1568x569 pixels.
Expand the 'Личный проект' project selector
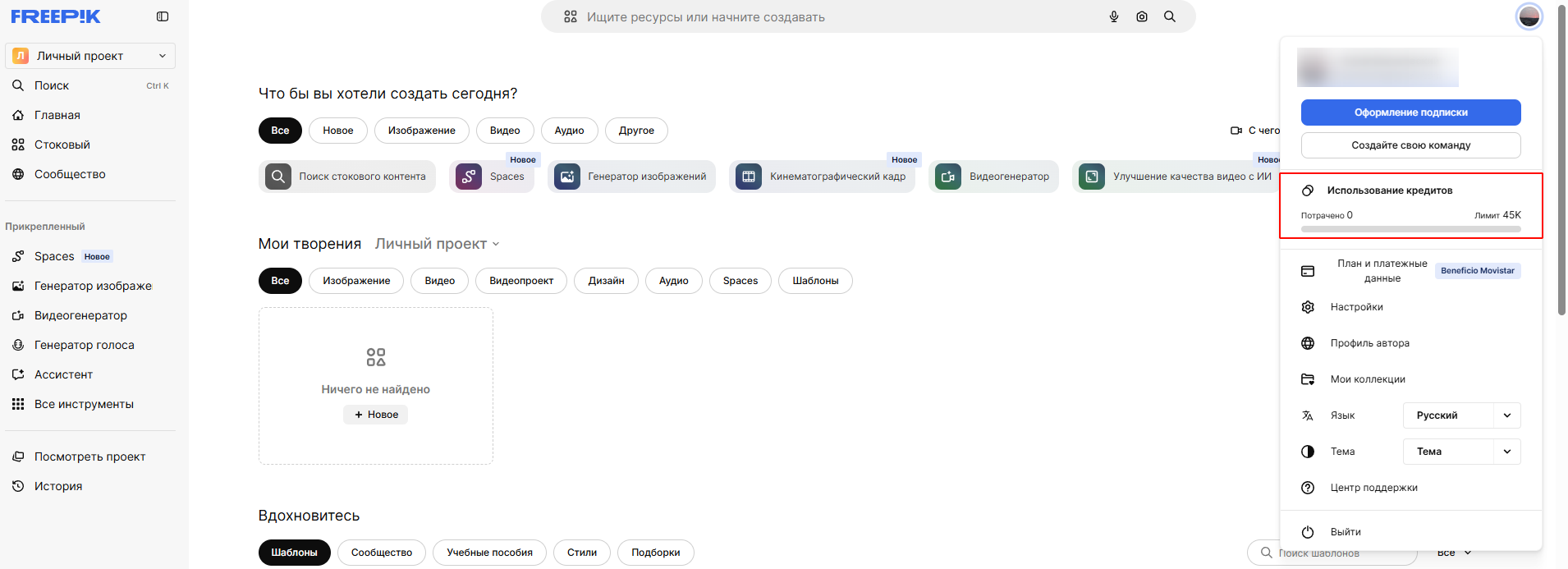point(90,56)
